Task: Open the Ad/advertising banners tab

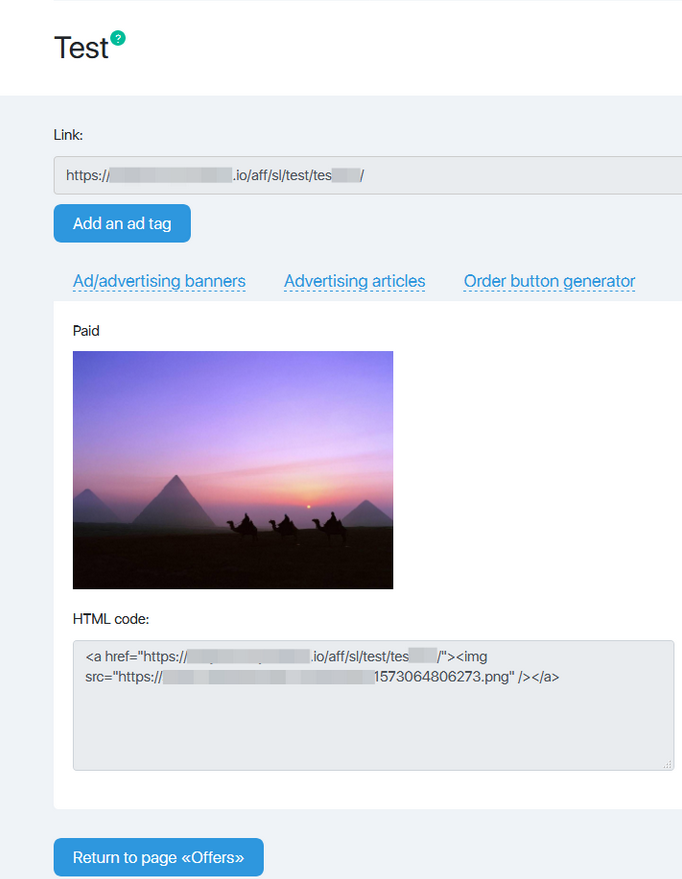Action: point(159,281)
